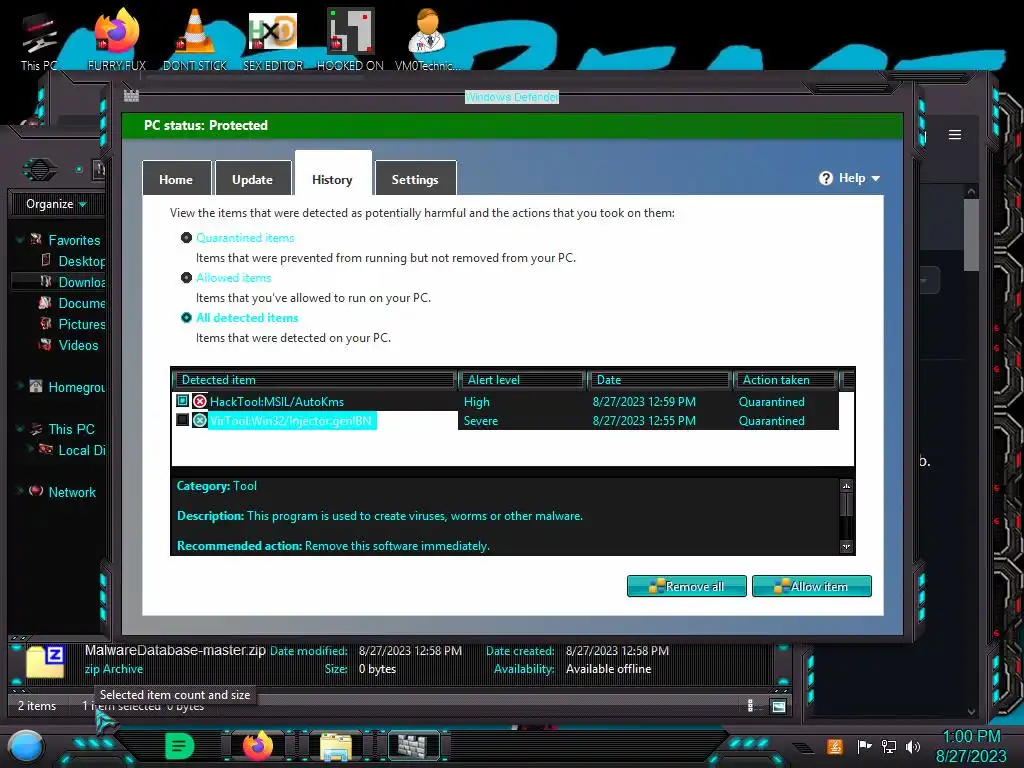Open the Organize dropdown in Explorer
The height and width of the screenshot is (768, 1024).
56,204
